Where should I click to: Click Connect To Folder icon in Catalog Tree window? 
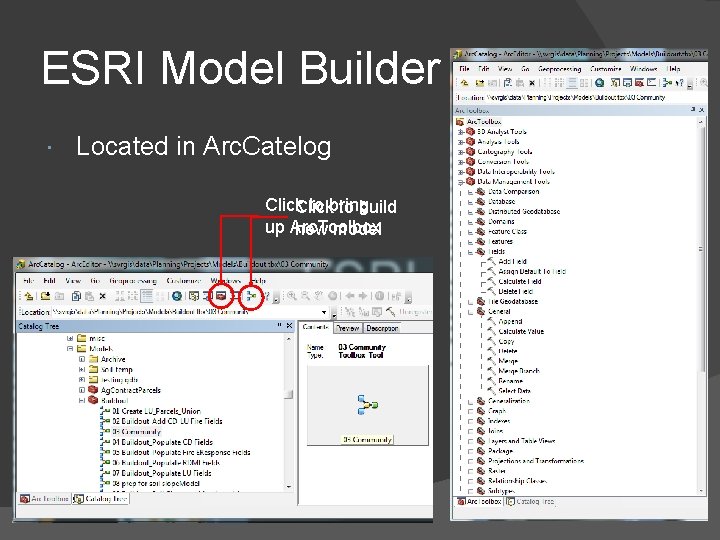click(45, 296)
